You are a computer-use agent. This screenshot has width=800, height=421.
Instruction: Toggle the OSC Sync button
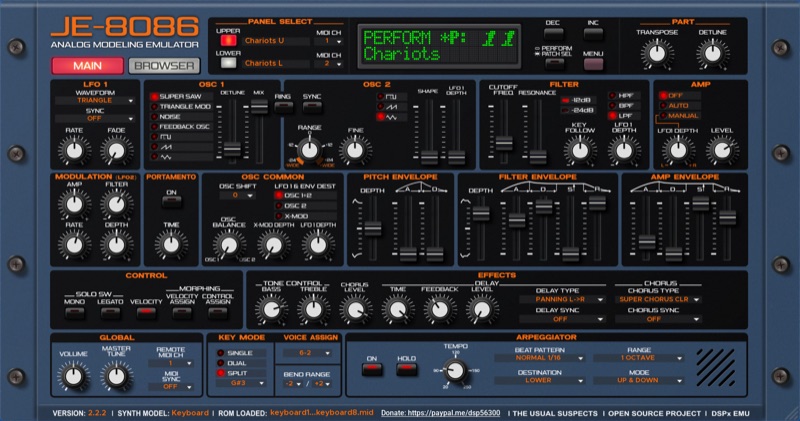click(x=312, y=107)
